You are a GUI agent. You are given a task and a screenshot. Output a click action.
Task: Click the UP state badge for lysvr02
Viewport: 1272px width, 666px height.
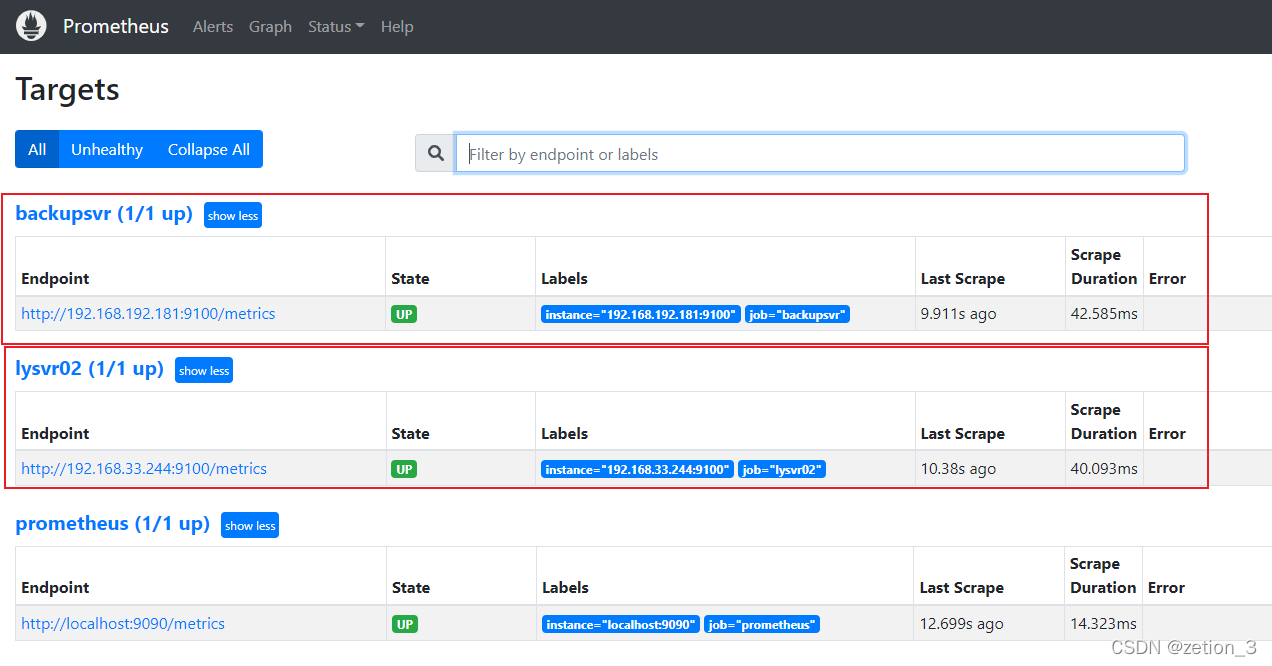click(404, 469)
